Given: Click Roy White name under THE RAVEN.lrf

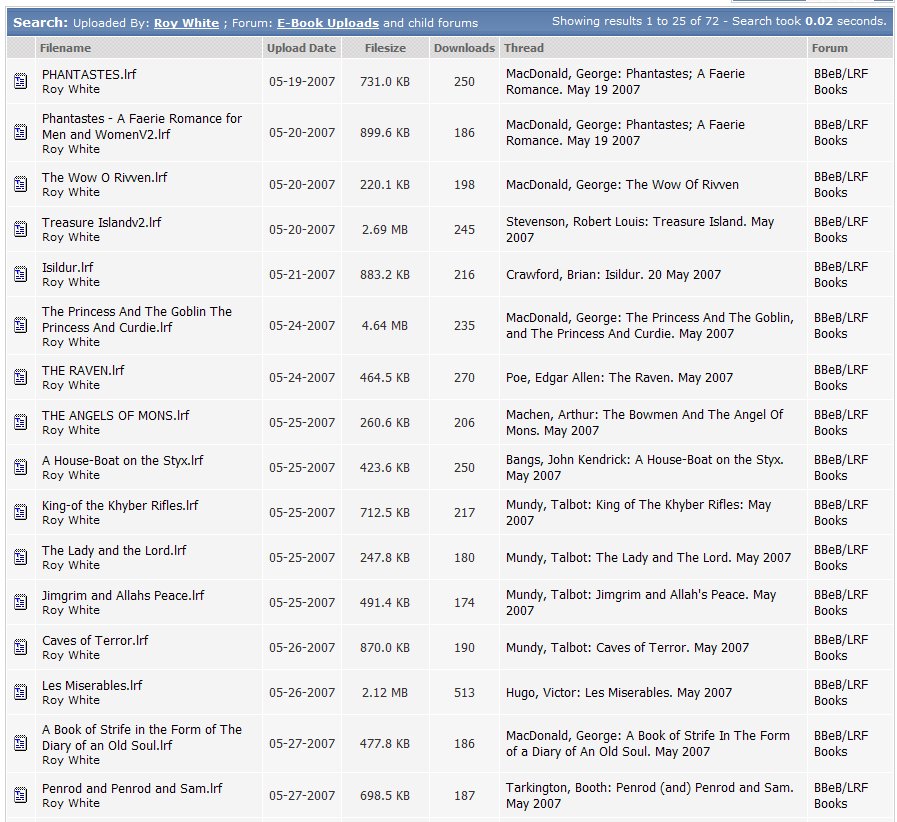Looking at the screenshot, I should [71, 385].
